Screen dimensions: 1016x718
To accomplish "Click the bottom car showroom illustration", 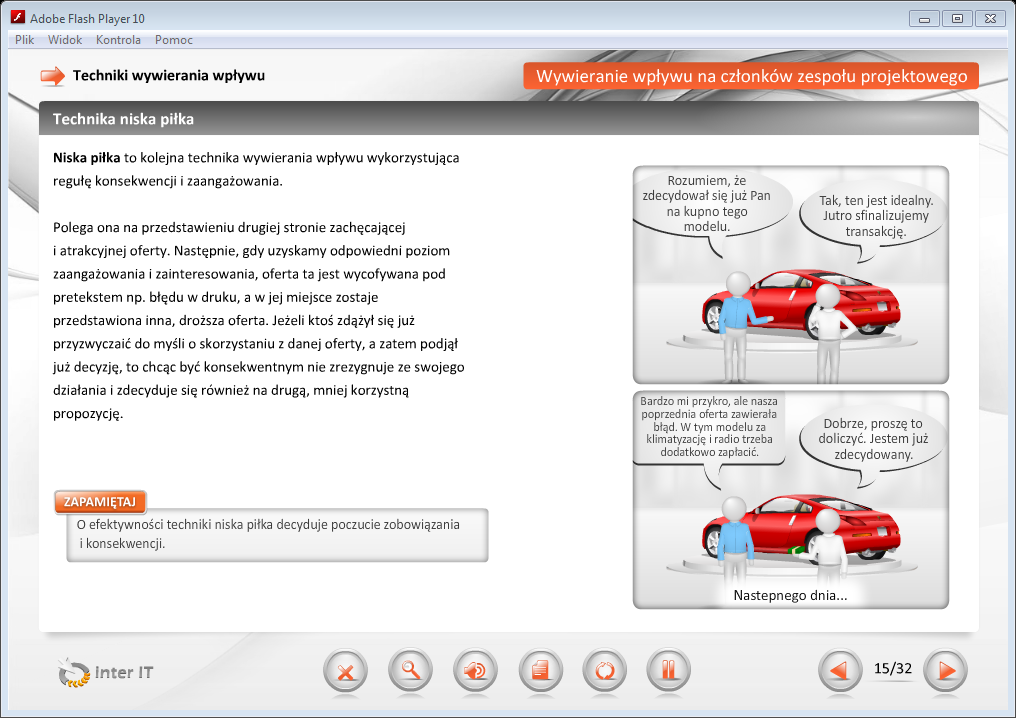I will pyautogui.click(x=791, y=500).
